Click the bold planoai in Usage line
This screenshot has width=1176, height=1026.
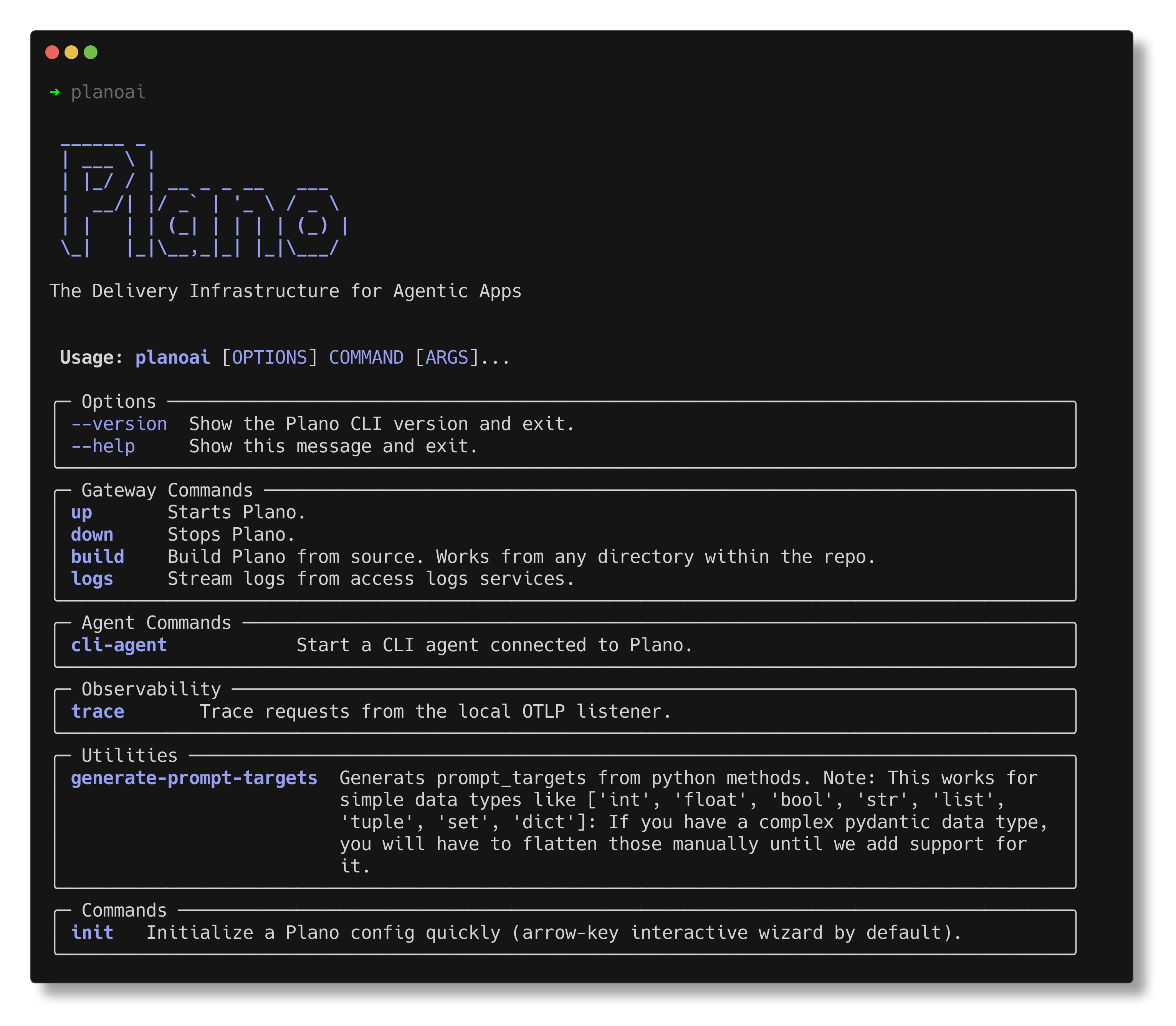(173, 358)
